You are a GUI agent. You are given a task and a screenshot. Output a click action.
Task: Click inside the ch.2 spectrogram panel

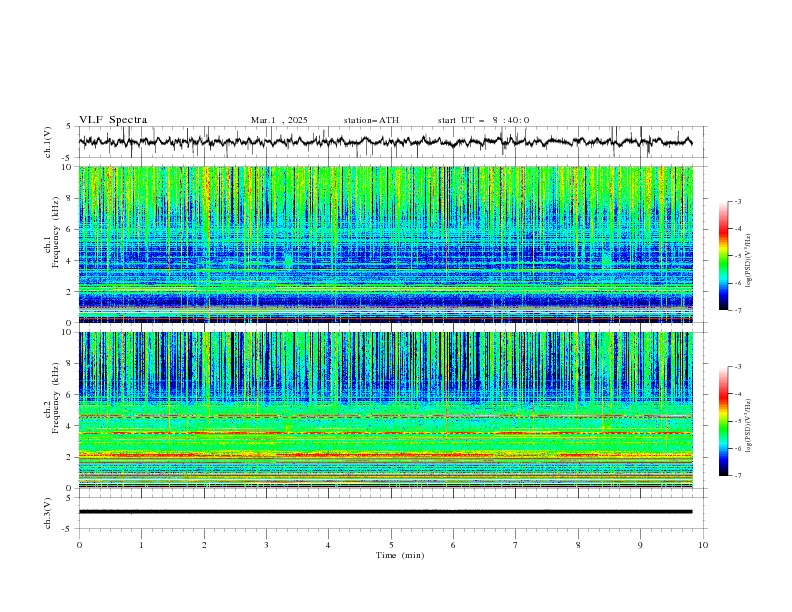click(x=385, y=410)
